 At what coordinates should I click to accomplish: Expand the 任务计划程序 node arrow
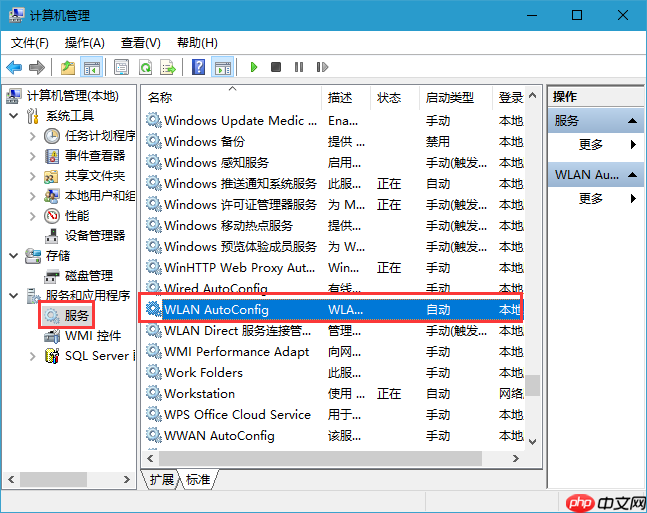[x=33, y=136]
